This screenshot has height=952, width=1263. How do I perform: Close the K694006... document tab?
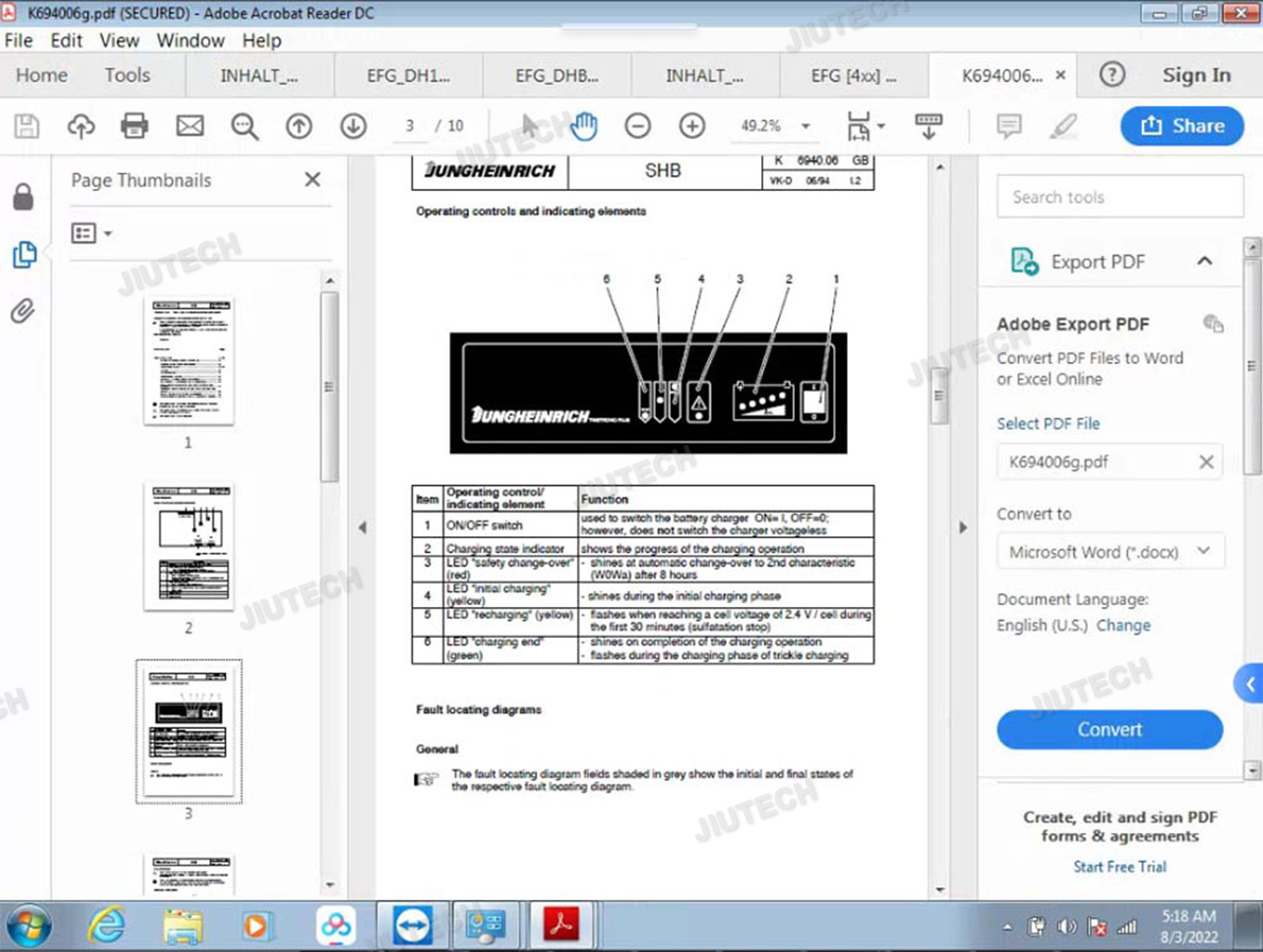click(1061, 75)
